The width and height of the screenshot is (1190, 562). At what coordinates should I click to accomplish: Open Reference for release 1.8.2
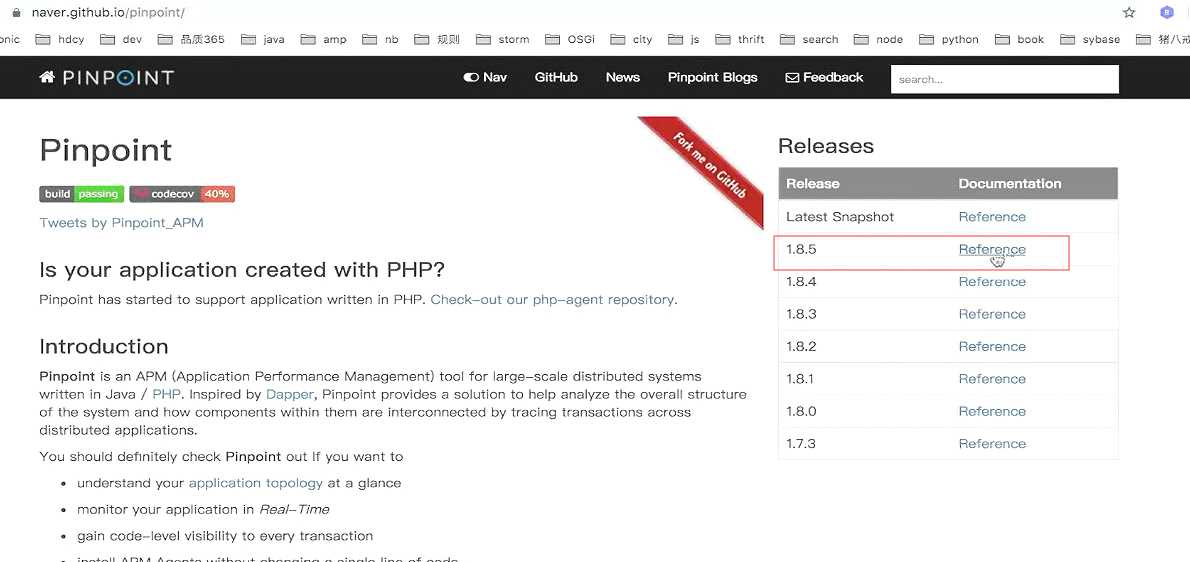[x=992, y=347]
